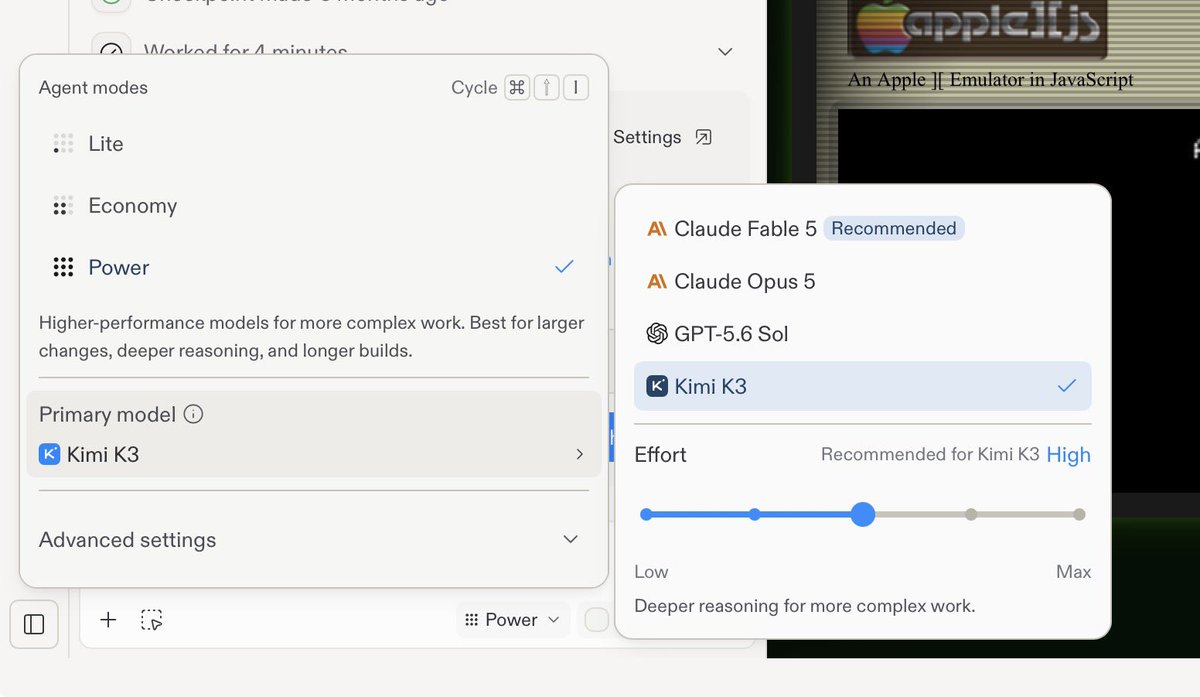Set Effort to the fourth slider stop
The height and width of the screenshot is (697, 1200).
(x=971, y=515)
